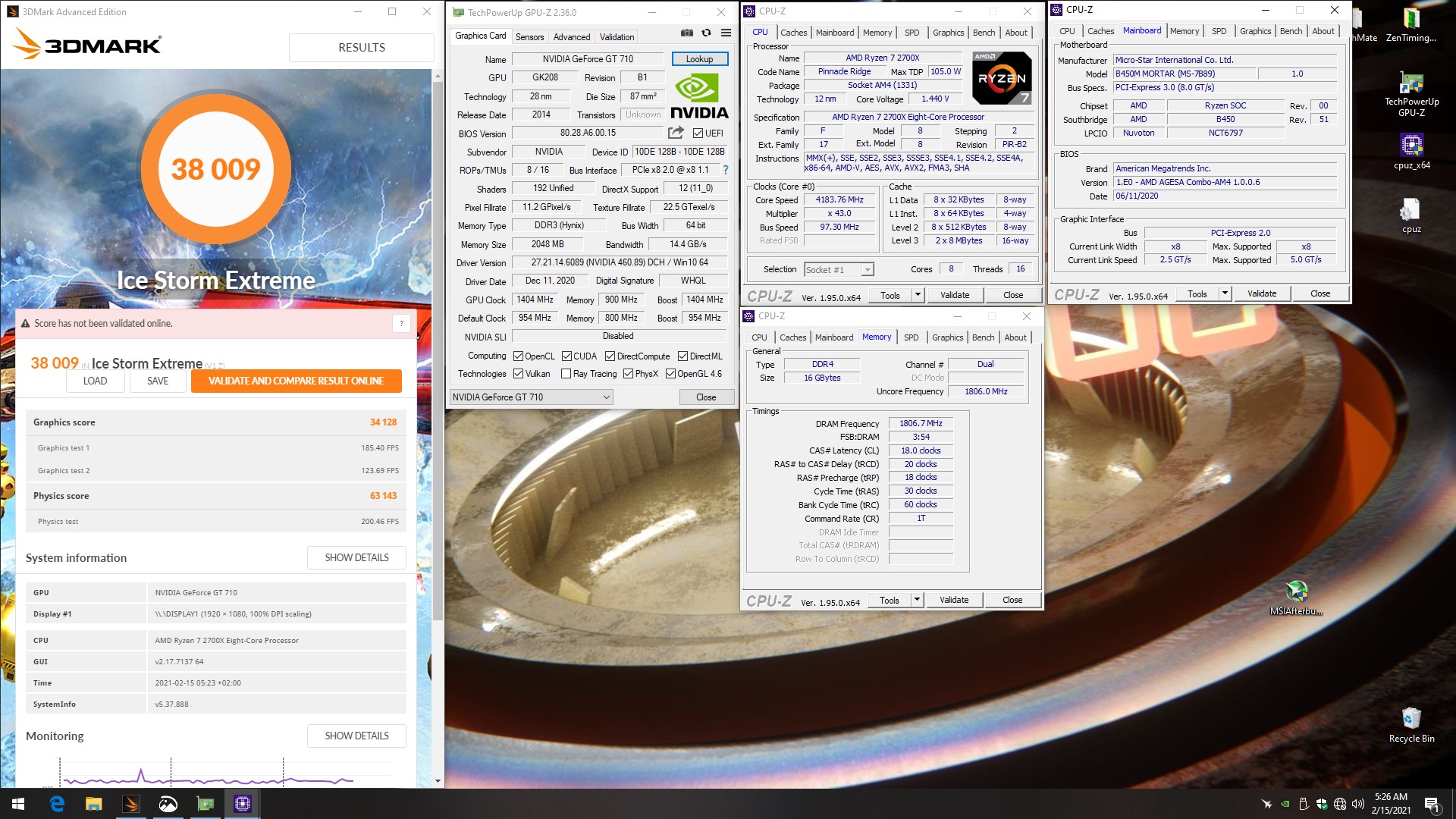Click the GPU Name field in GPU-Z

pos(587,58)
